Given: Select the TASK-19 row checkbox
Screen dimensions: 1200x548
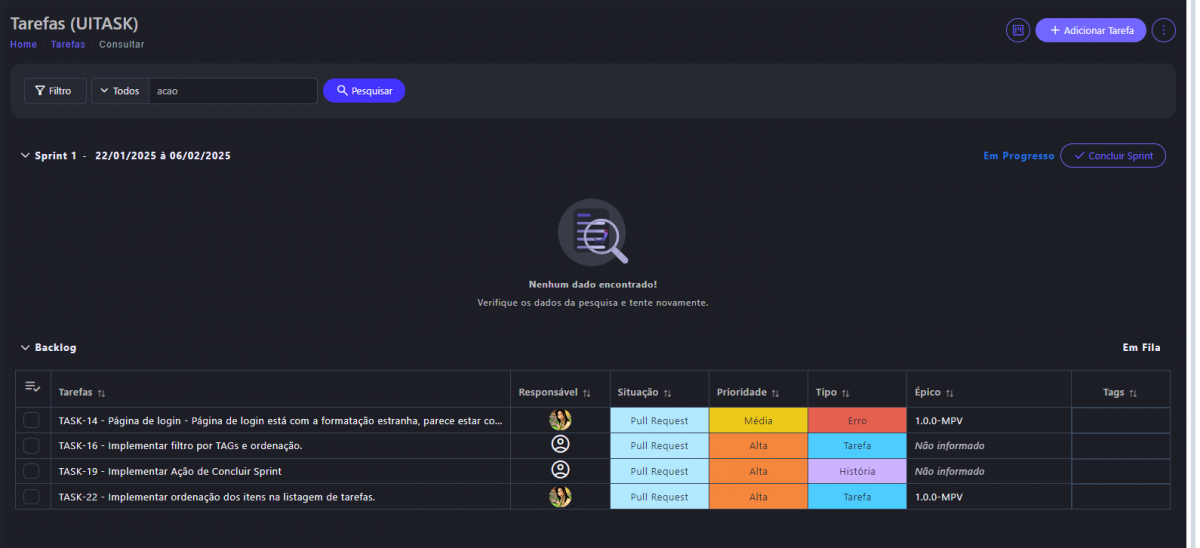Looking at the screenshot, I should click(32, 471).
